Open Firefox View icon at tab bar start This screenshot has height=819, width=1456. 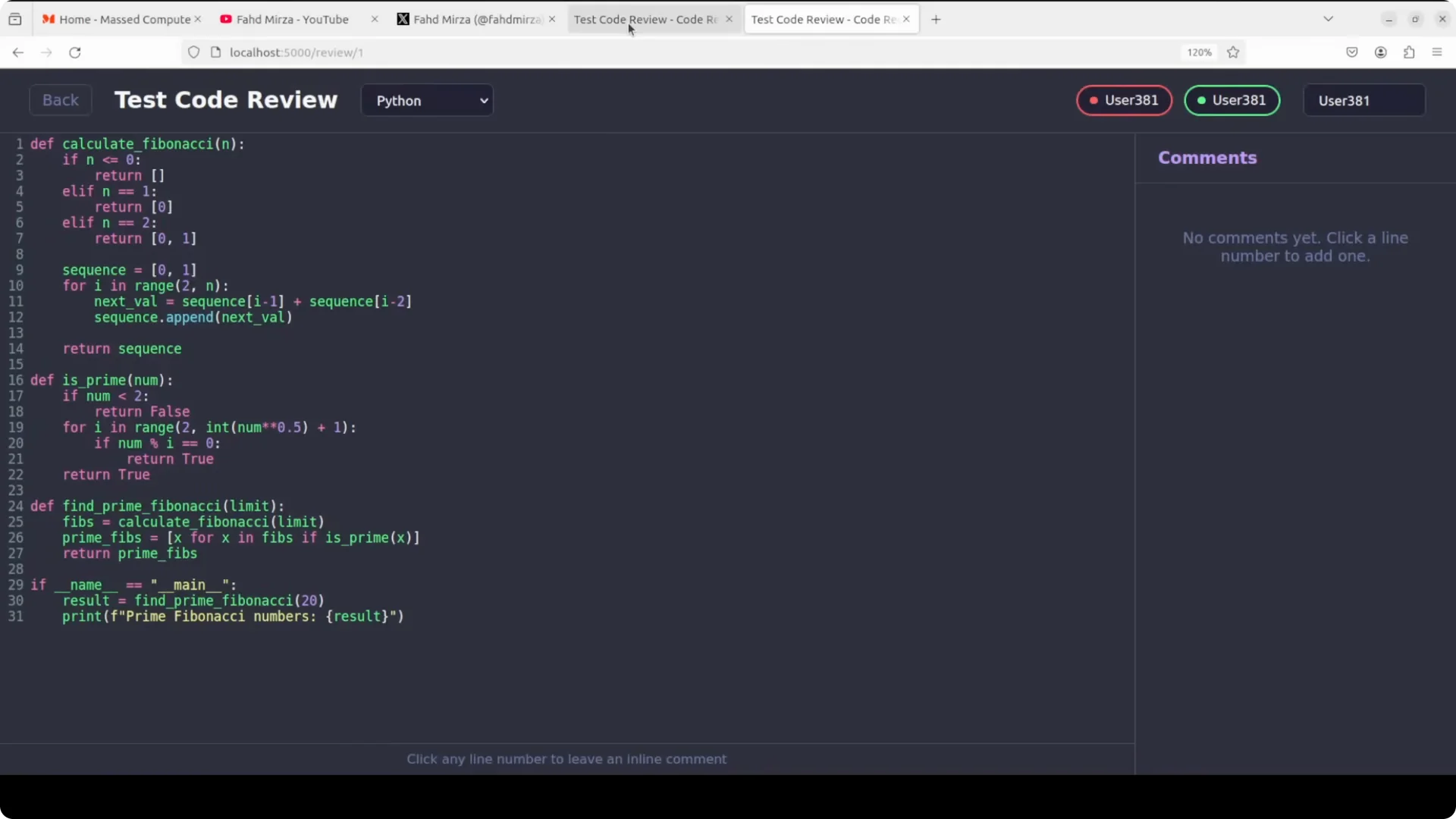[15, 20]
